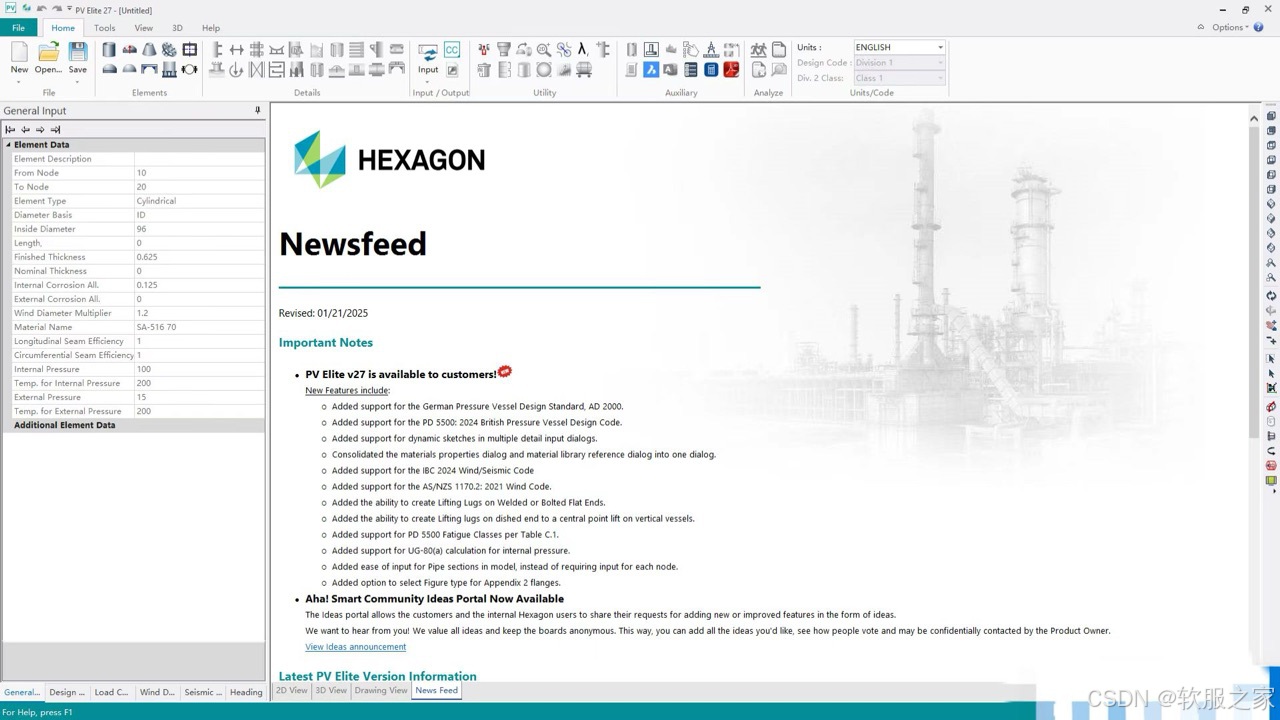The image size is (1280, 720).
Task: Click the first icon in the Analyze group
Action: click(x=759, y=50)
